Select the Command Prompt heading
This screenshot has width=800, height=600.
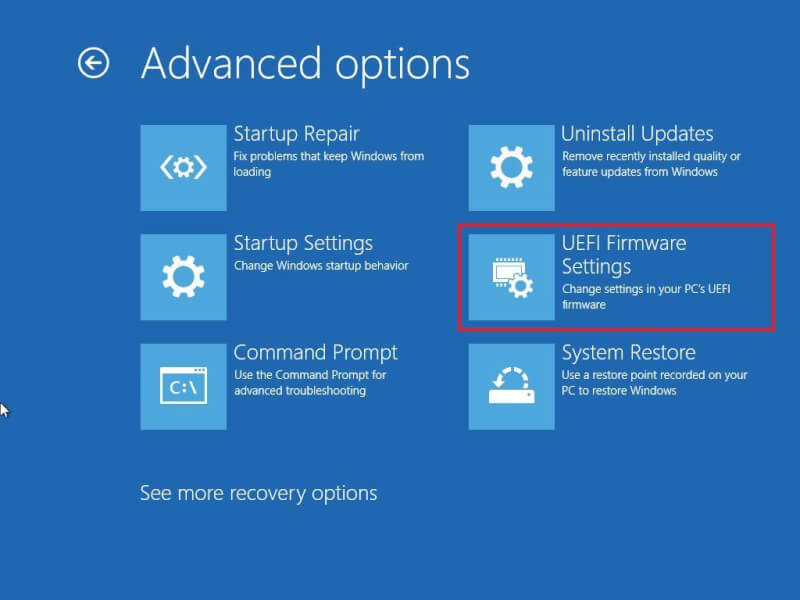tap(316, 353)
